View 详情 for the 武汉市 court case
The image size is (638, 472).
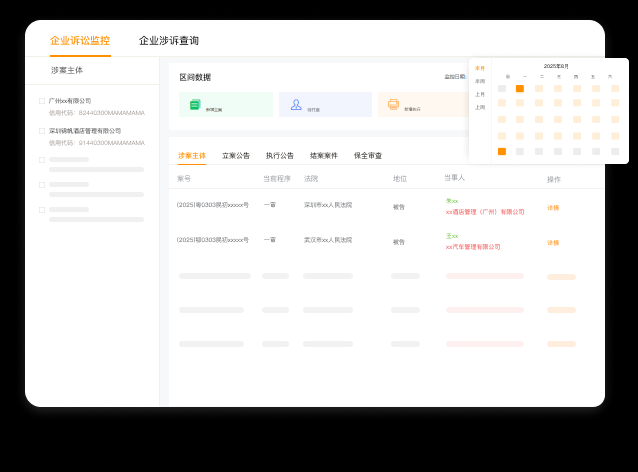[x=553, y=243]
